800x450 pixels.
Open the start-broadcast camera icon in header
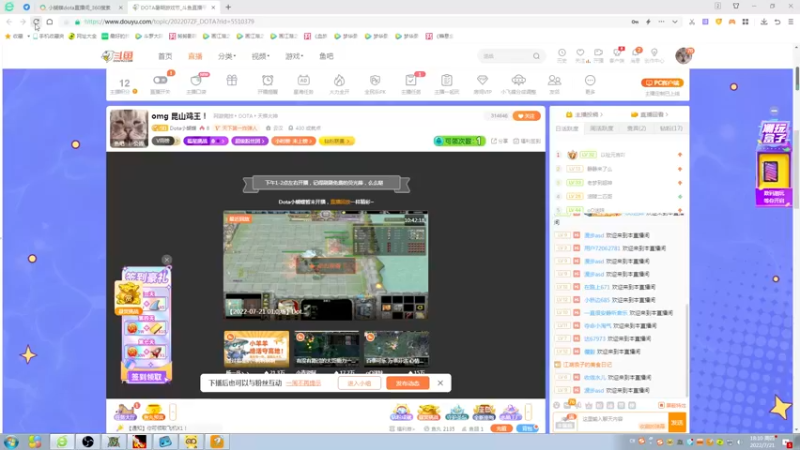pyautogui.click(x=598, y=53)
